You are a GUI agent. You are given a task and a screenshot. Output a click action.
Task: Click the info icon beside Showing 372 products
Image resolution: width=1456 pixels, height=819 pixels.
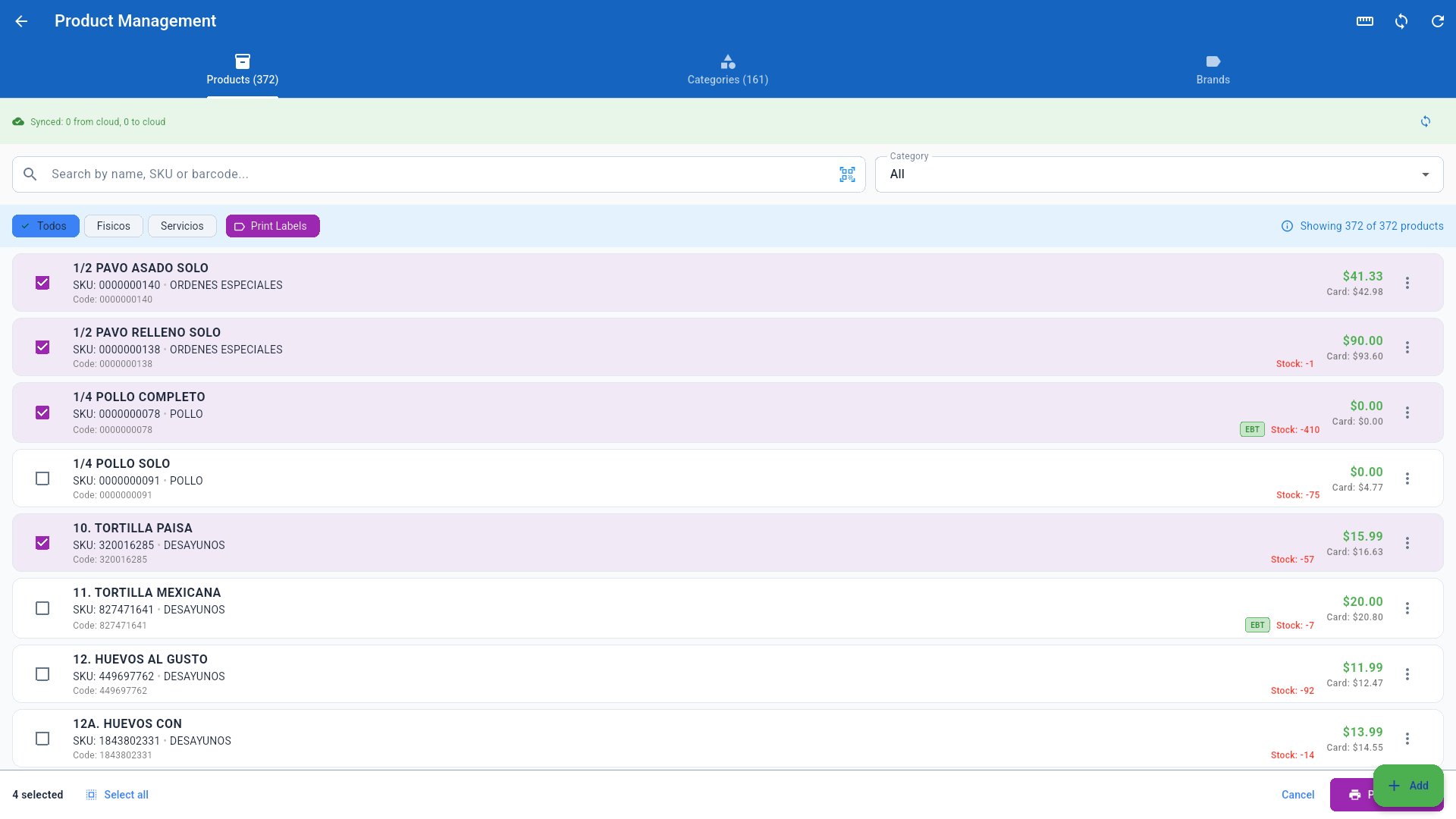coord(1287,226)
